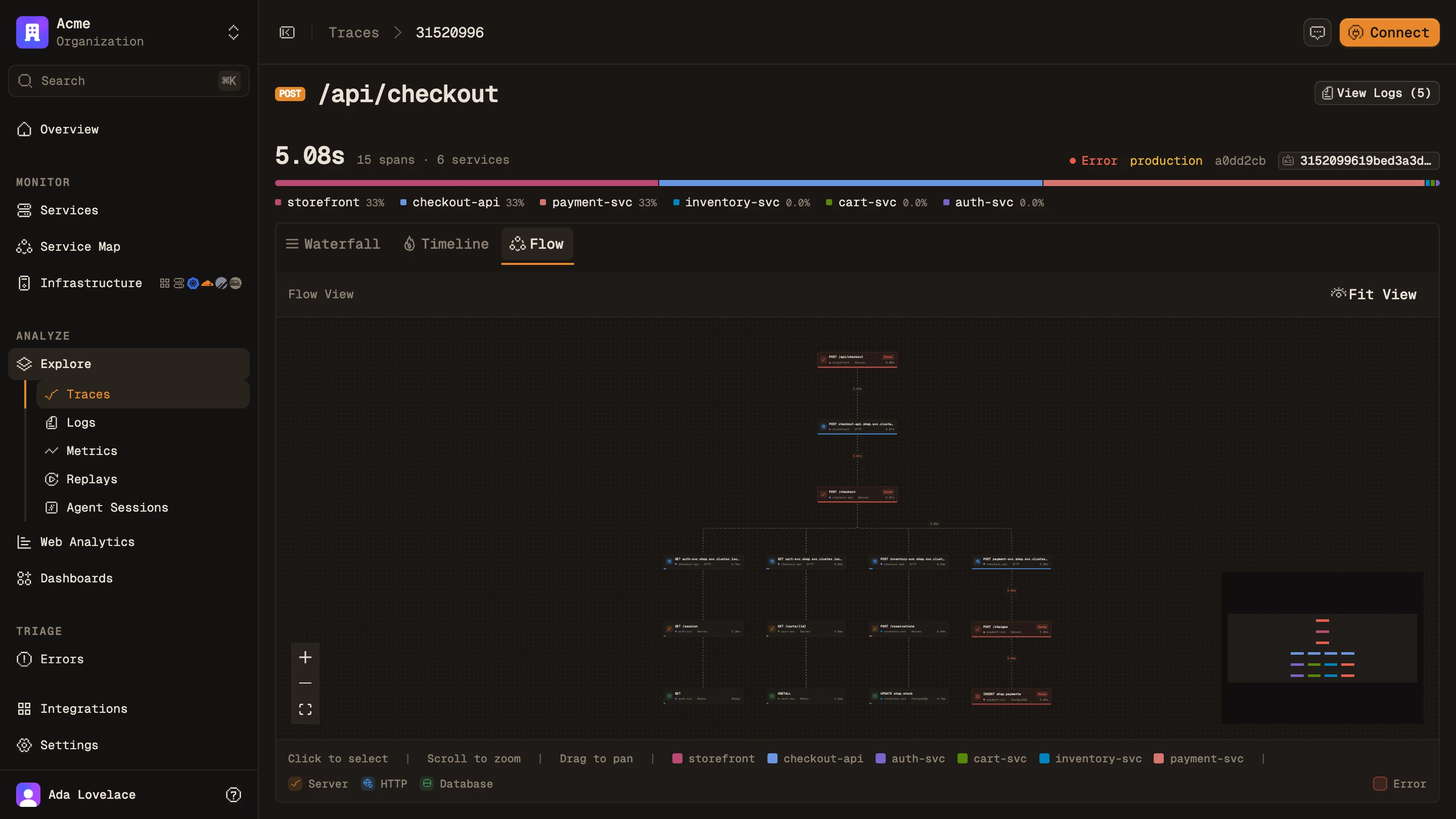This screenshot has width=1456, height=819.
Task: Select GET cart-svc.shop.svc.cluster HTTP node
Action: (805, 562)
